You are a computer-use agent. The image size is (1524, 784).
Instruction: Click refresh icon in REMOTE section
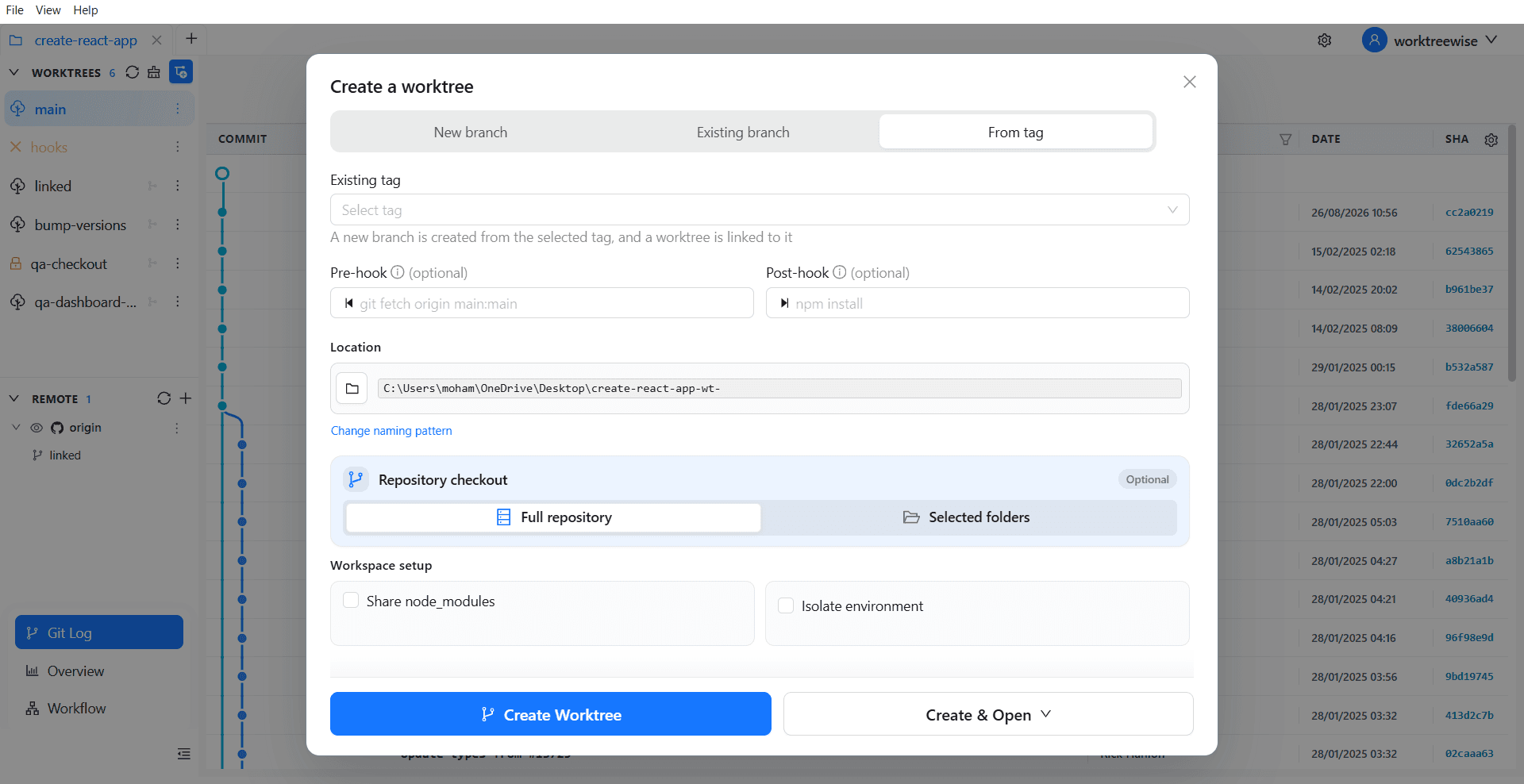[x=164, y=398]
